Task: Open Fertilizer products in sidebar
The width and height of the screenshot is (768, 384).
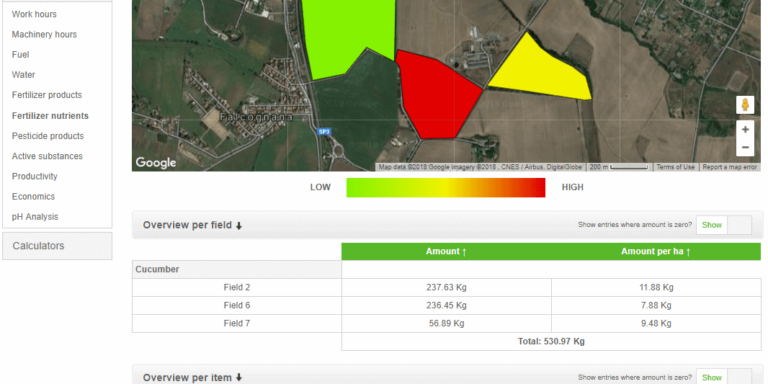Action: [47, 95]
